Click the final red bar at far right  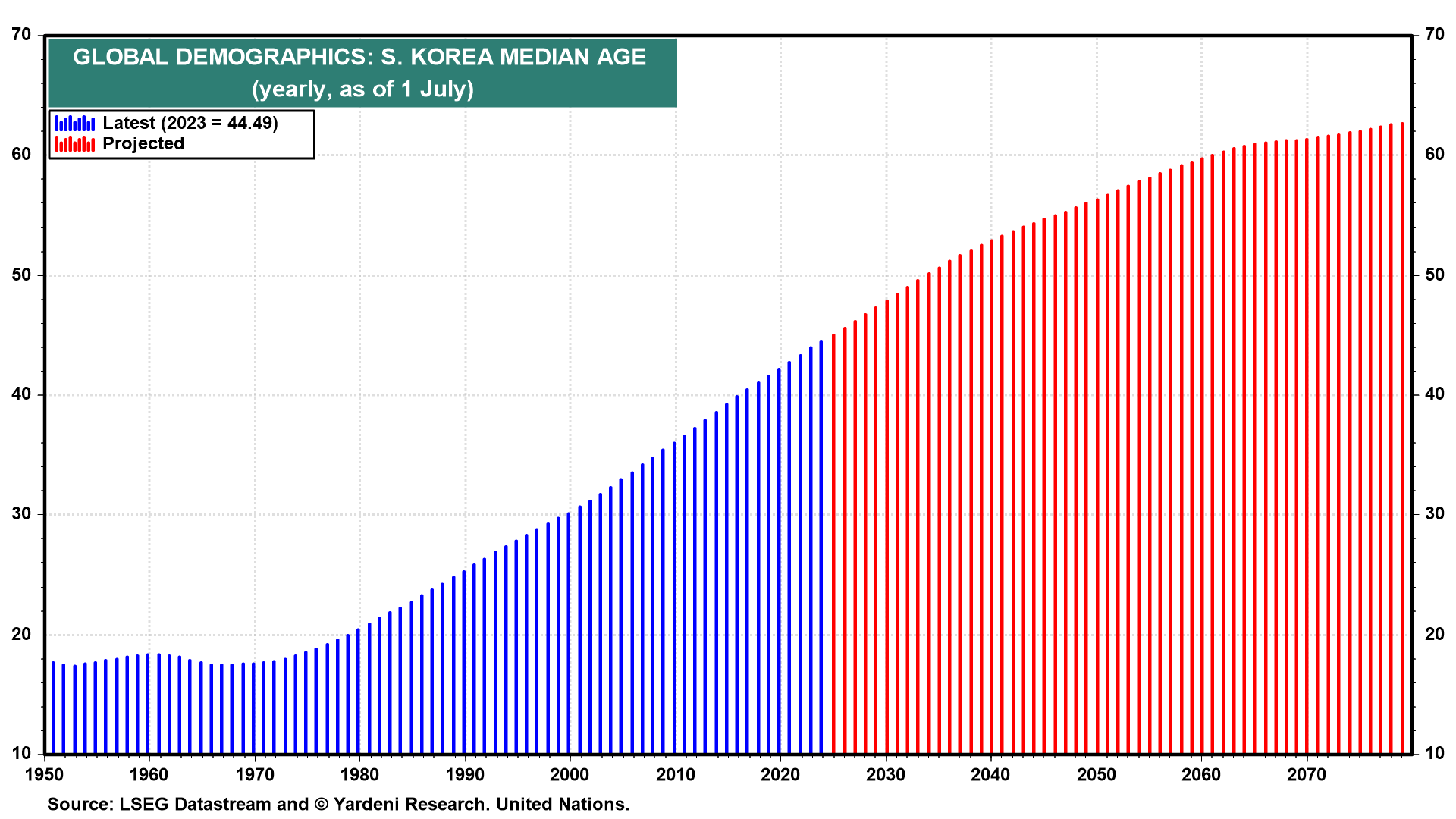click(x=1402, y=438)
